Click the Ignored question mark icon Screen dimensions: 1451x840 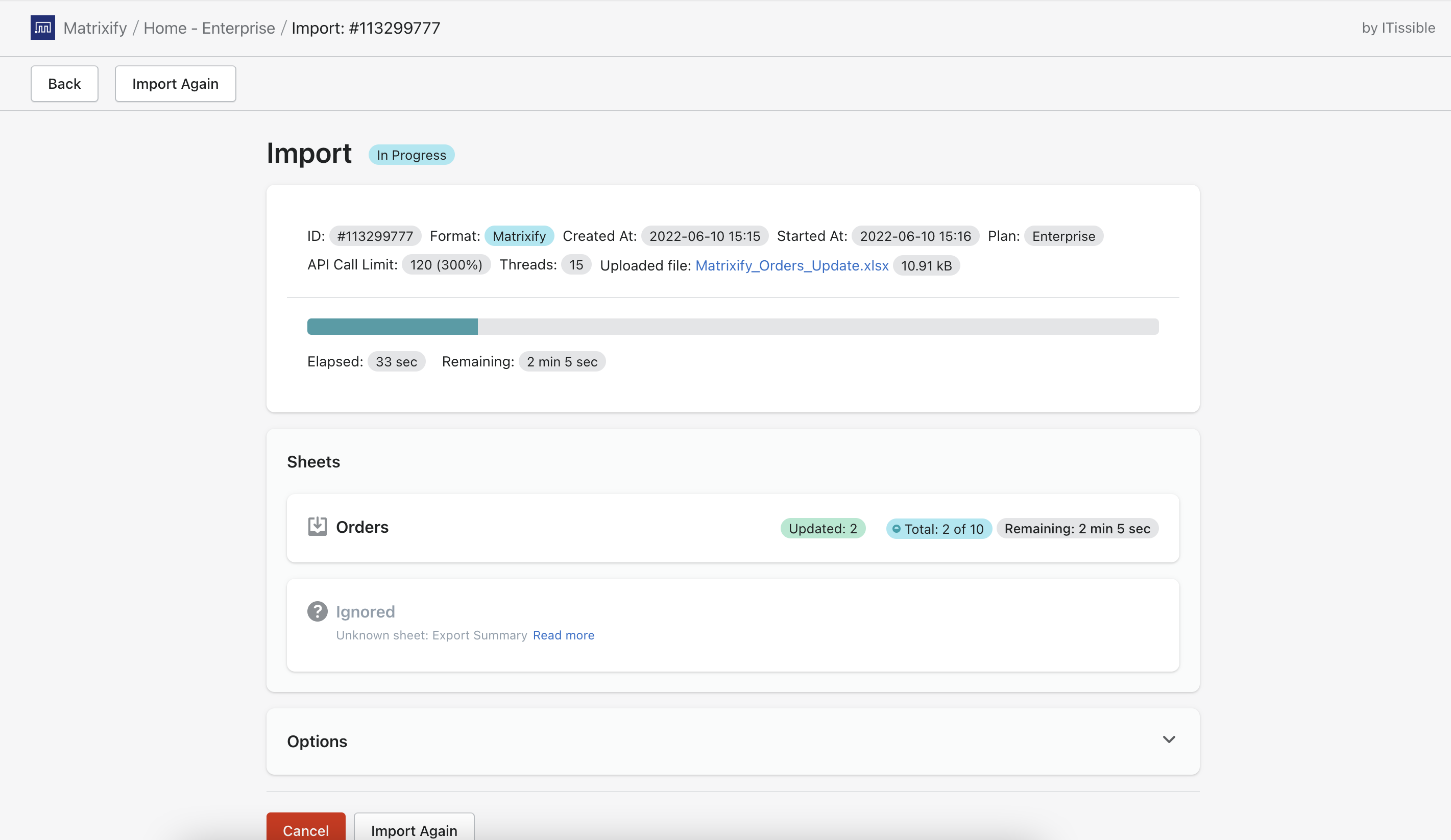tap(317, 611)
